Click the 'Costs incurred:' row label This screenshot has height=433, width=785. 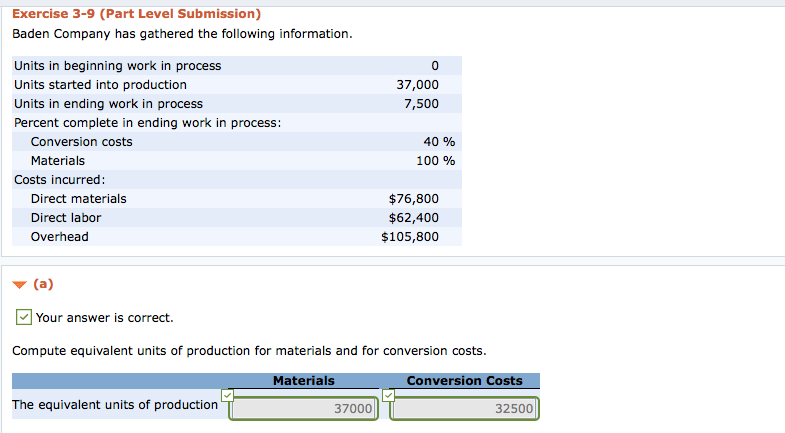click(60, 180)
